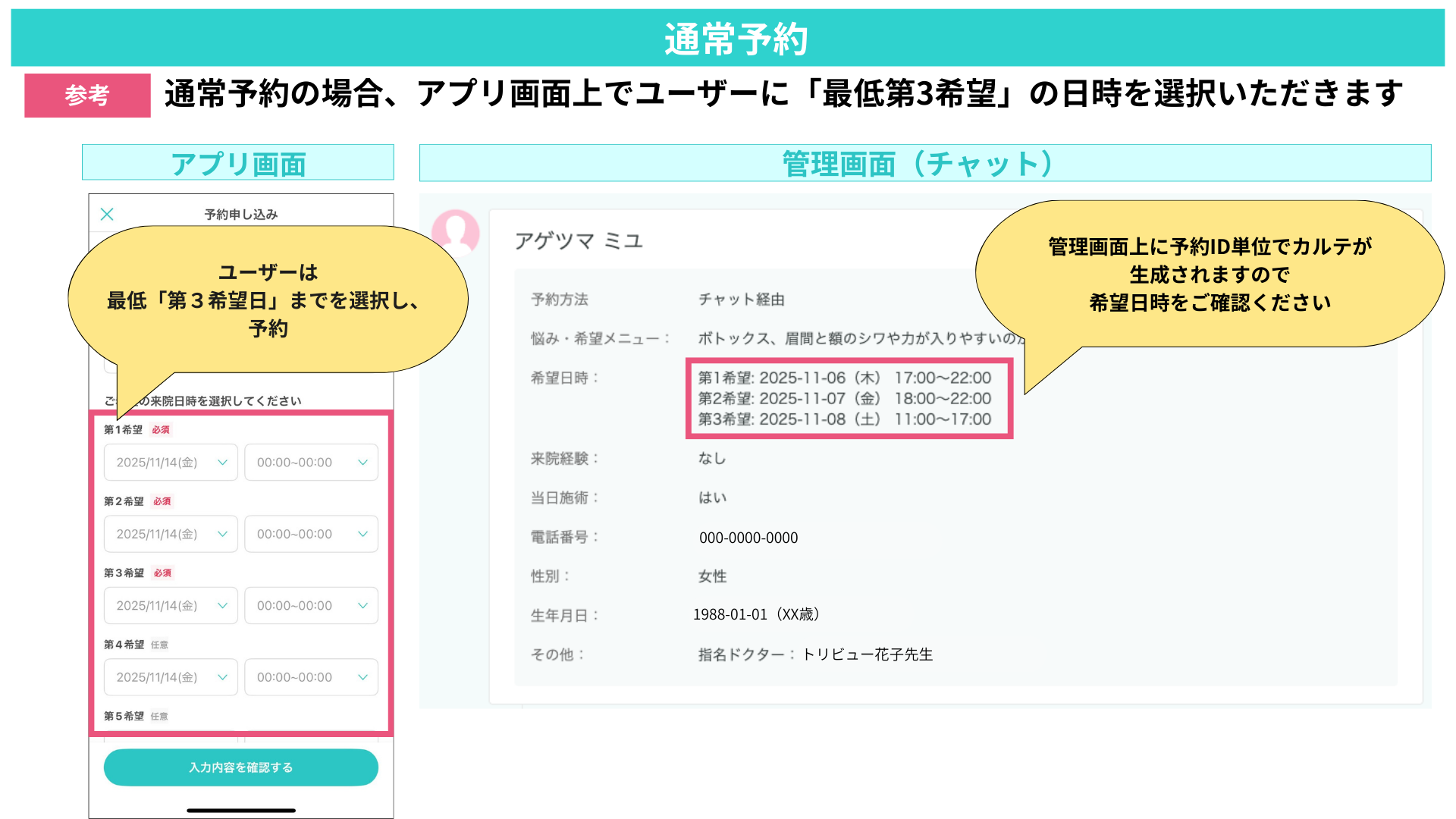The image size is (1456, 819).
Task: Open 第3希望 date dropdown
Action: tap(171, 606)
